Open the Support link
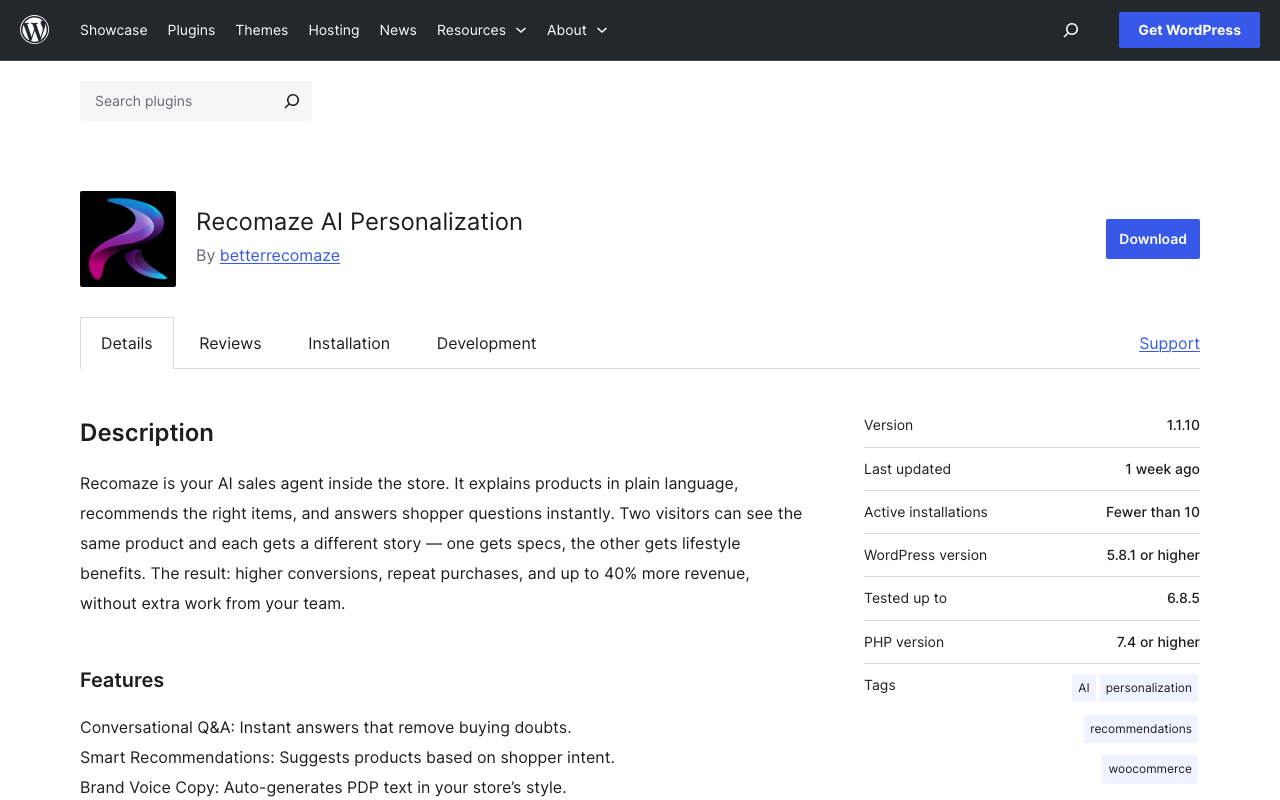Image resolution: width=1280 pixels, height=800 pixels. (1169, 343)
